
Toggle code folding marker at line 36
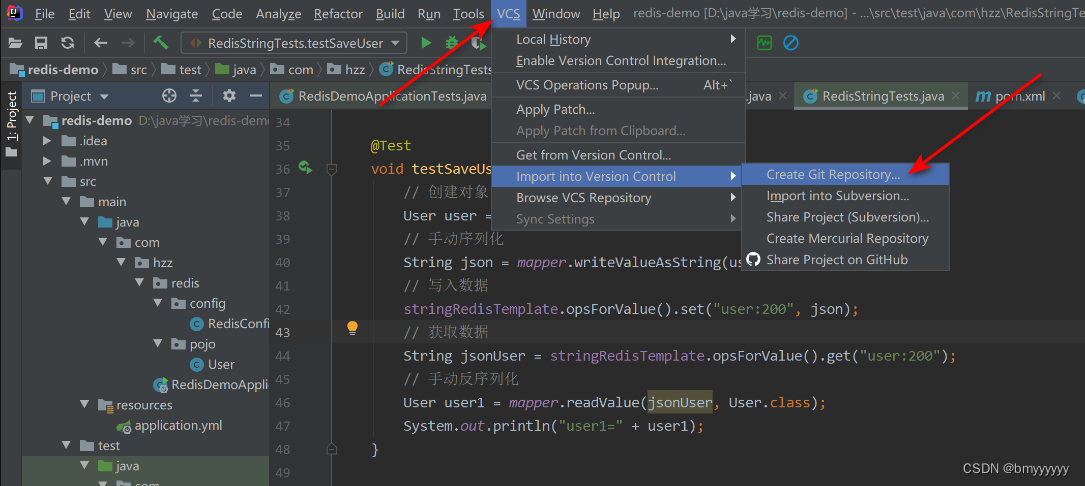point(331,168)
